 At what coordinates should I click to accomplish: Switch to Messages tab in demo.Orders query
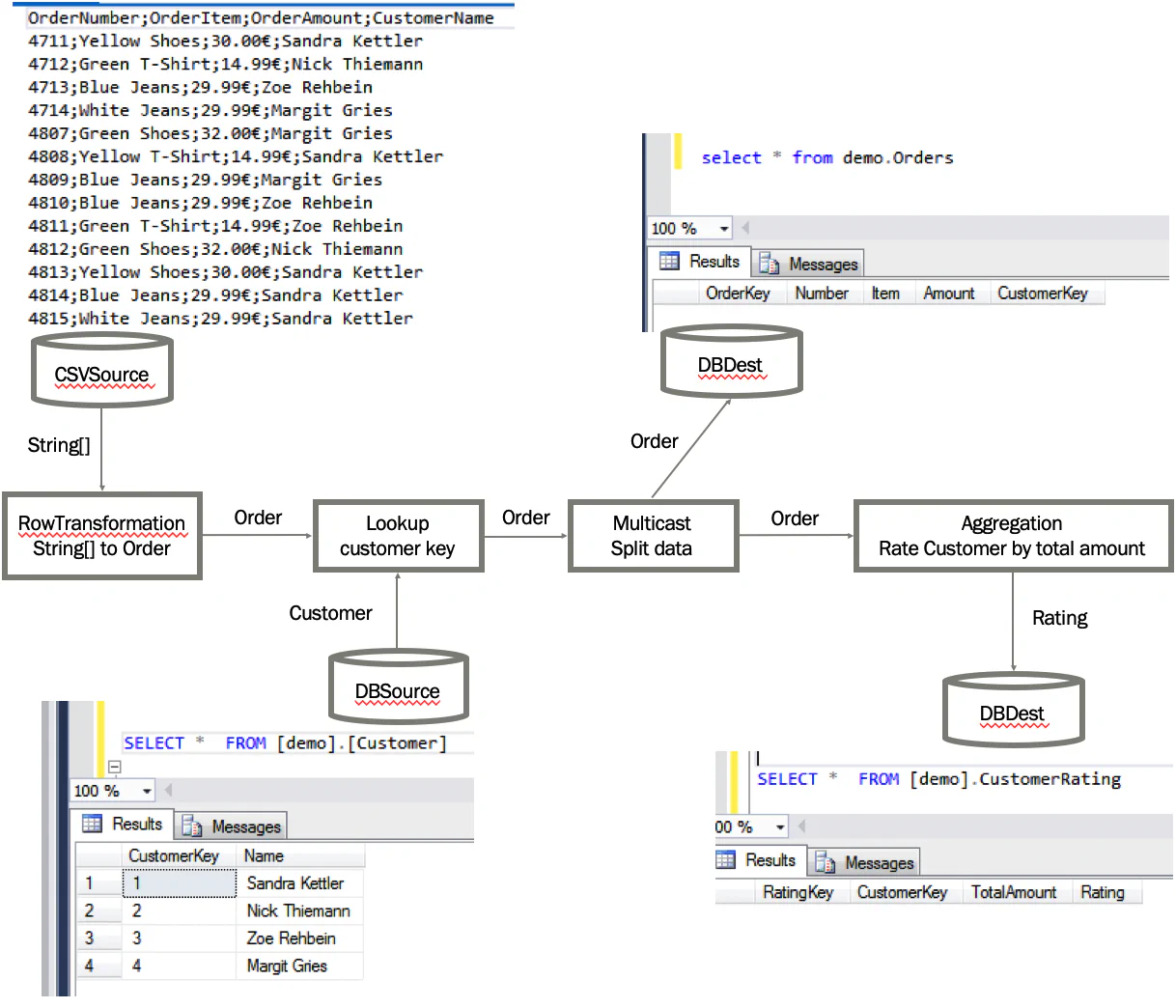tap(808, 264)
